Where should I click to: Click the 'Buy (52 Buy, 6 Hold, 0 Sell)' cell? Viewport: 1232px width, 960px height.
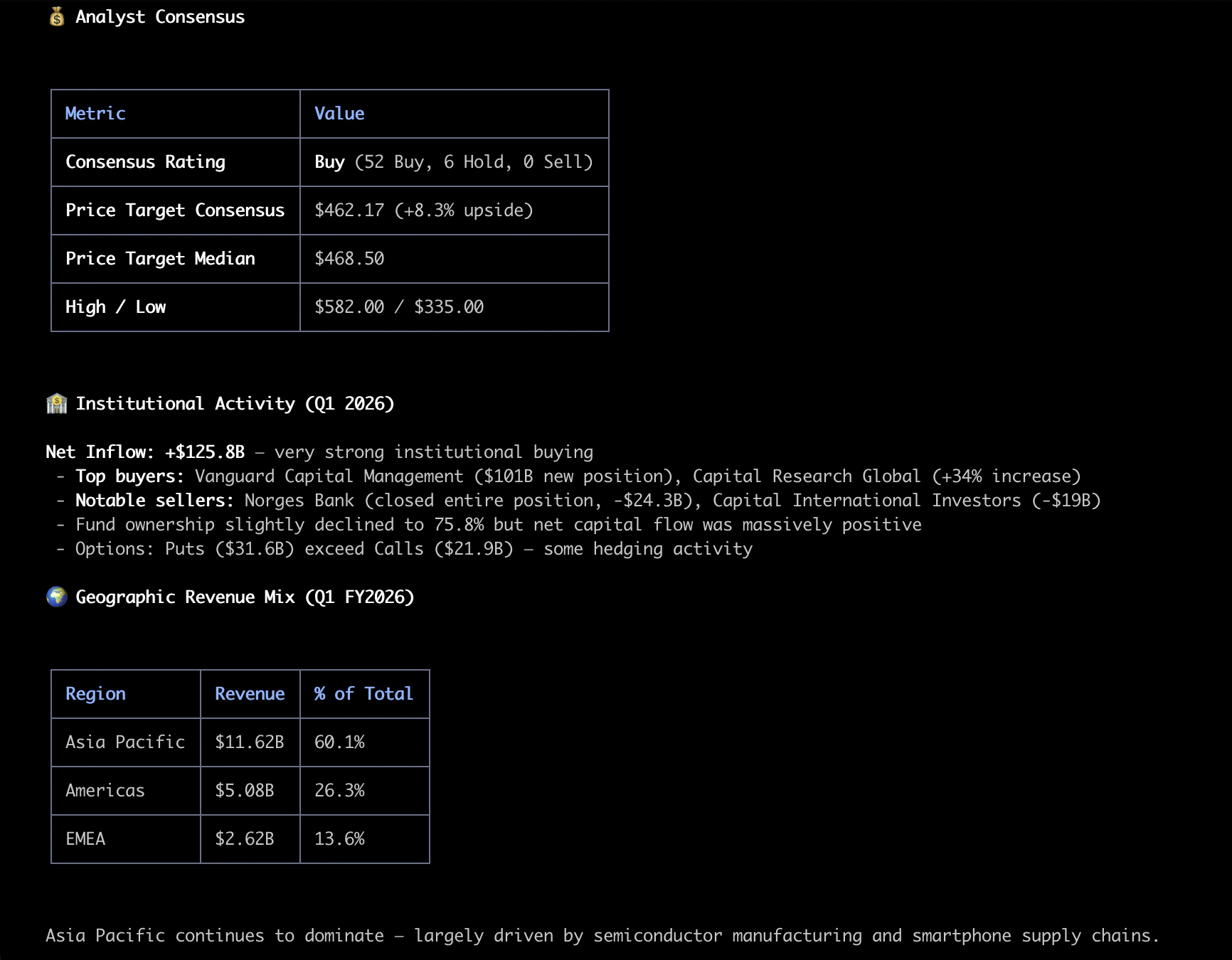click(454, 162)
